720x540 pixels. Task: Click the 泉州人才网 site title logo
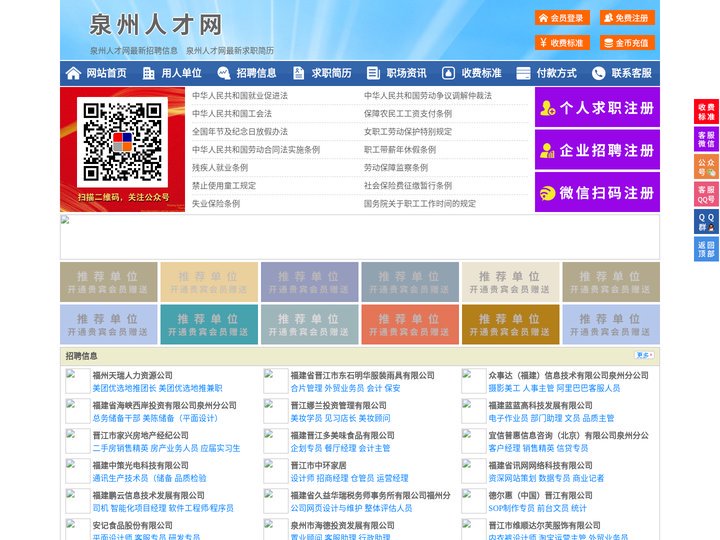[x=156, y=25]
